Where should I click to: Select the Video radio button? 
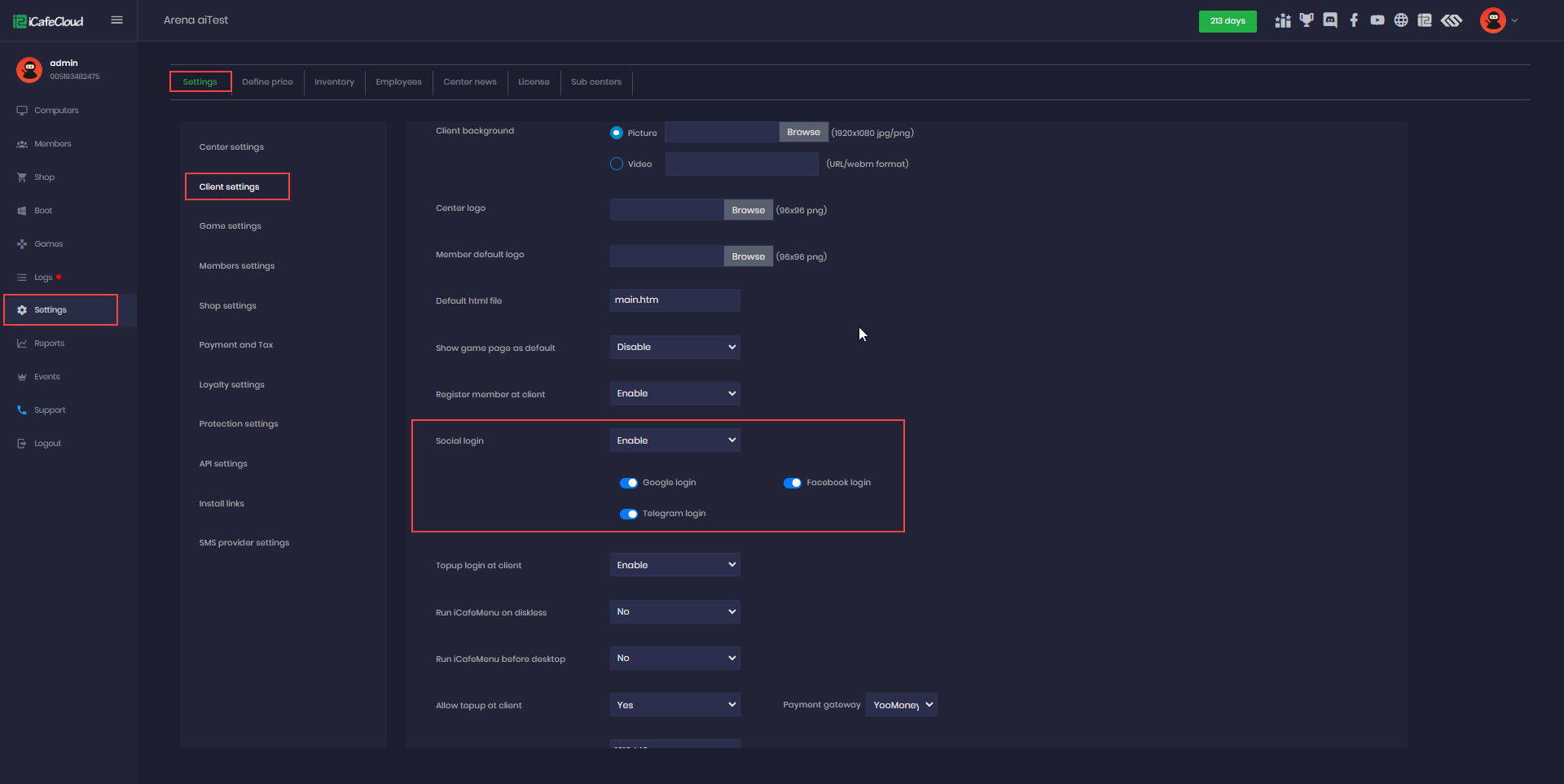pyautogui.click(x=617, y=164)
